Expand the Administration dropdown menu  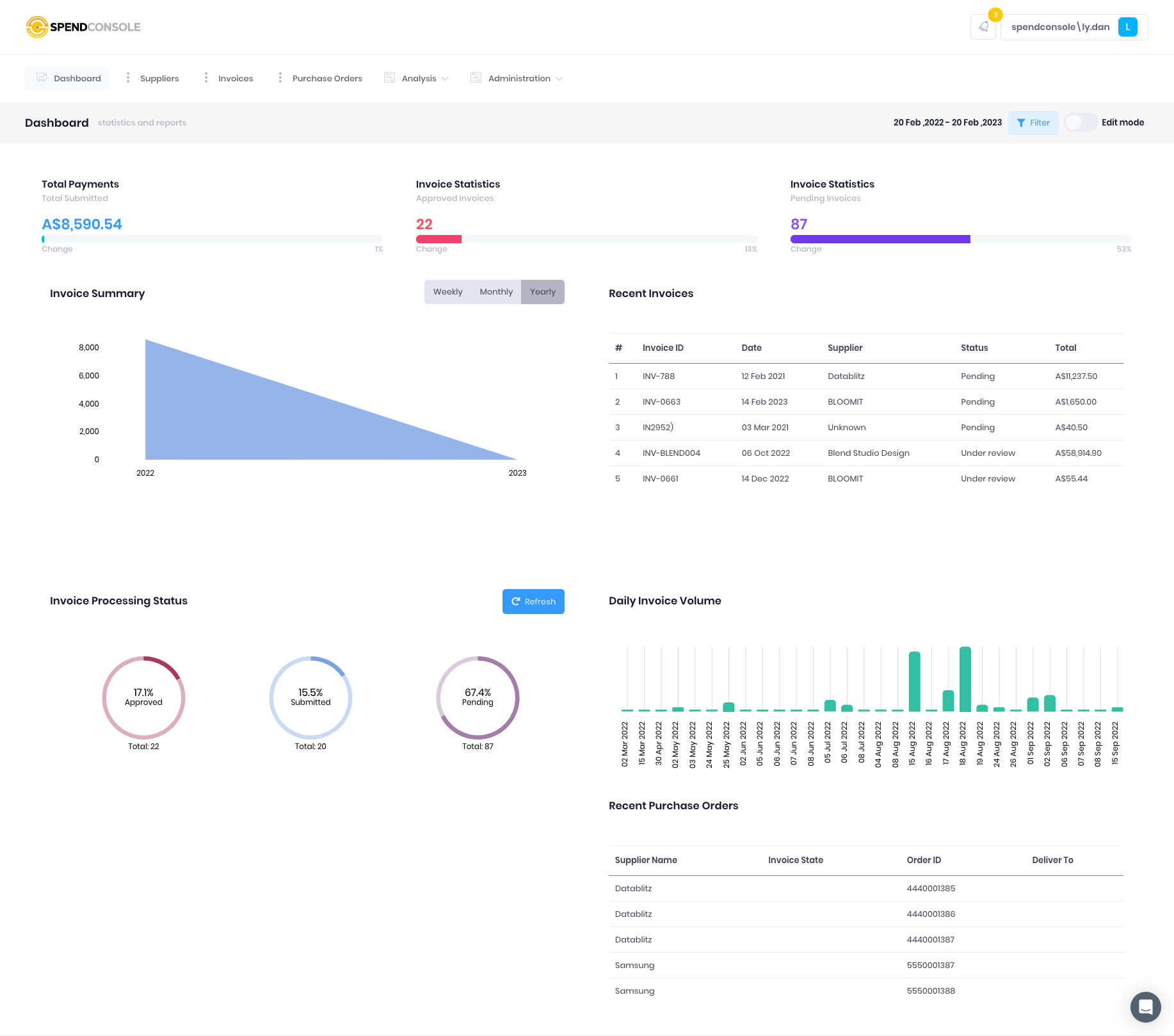[x=559, y=79]
